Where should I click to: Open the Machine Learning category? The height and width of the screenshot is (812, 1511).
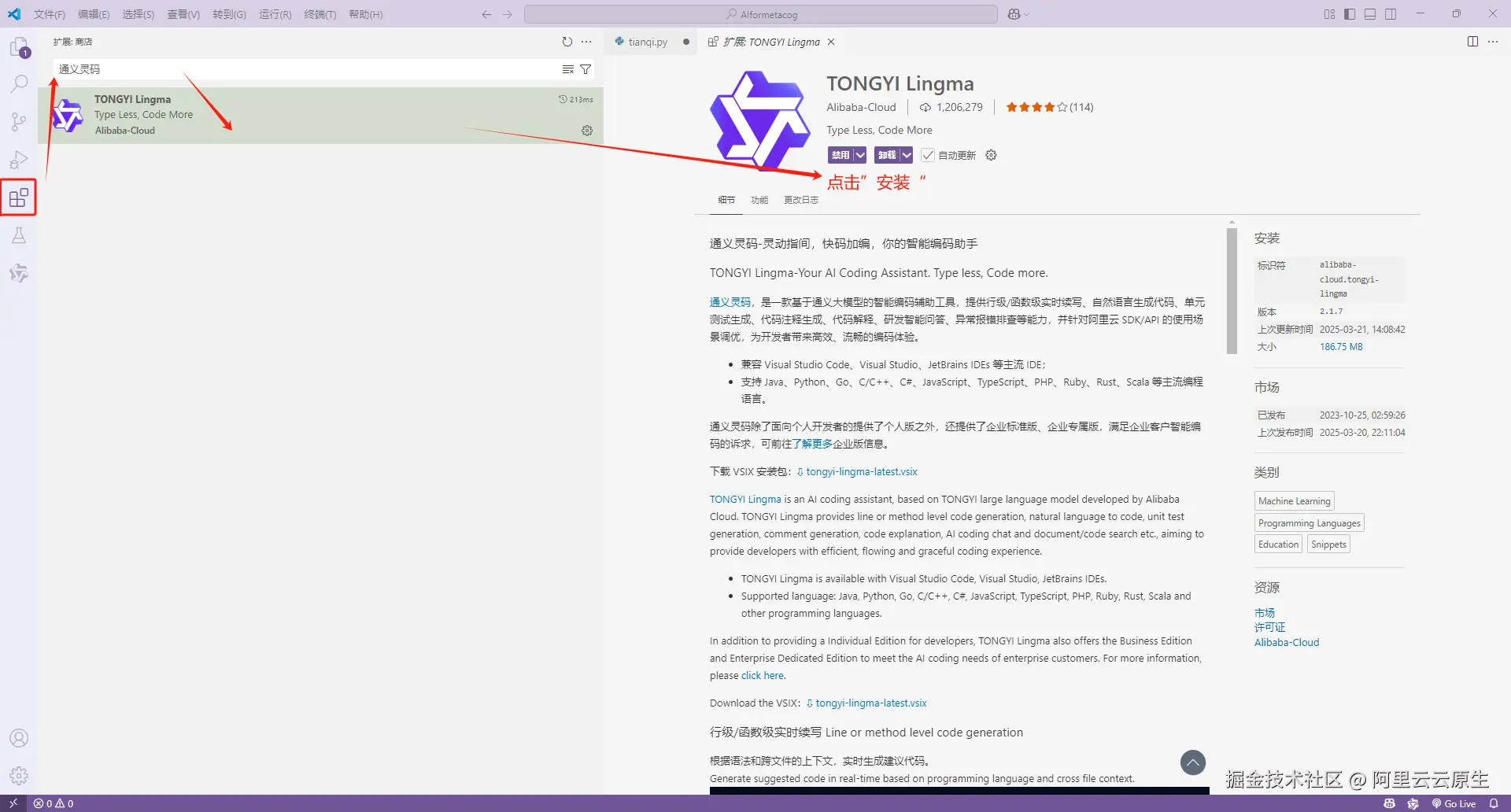click(1295, 501)
